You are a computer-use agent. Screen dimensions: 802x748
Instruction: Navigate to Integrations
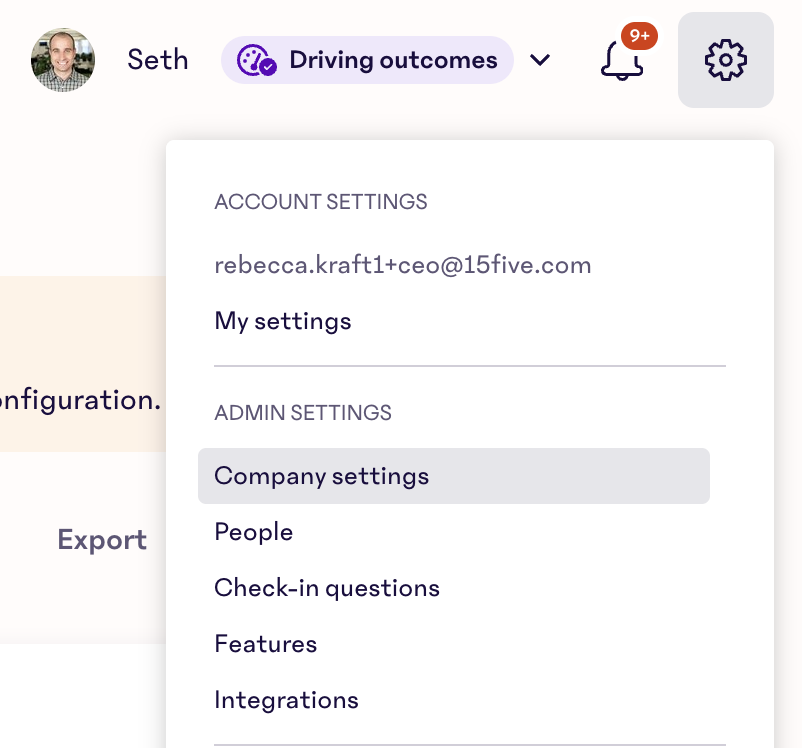[286, 700]
